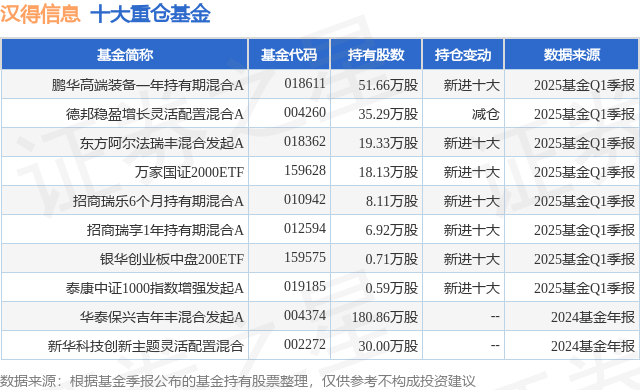The width and height of the screenshot is (640, 390).
Task: Click the 基金简称 column header
Action: (125, 55)
